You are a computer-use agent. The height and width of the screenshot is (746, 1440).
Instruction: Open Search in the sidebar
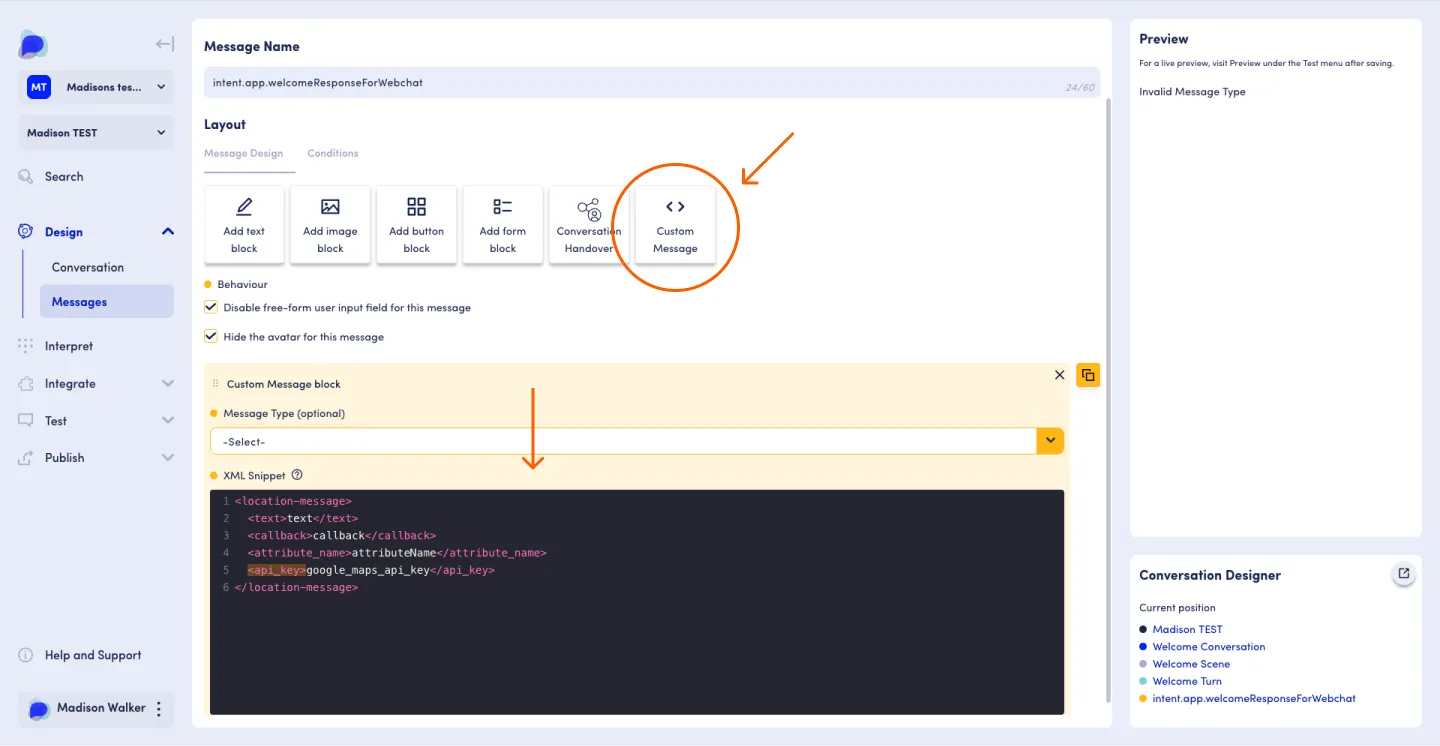click(64, 176)
